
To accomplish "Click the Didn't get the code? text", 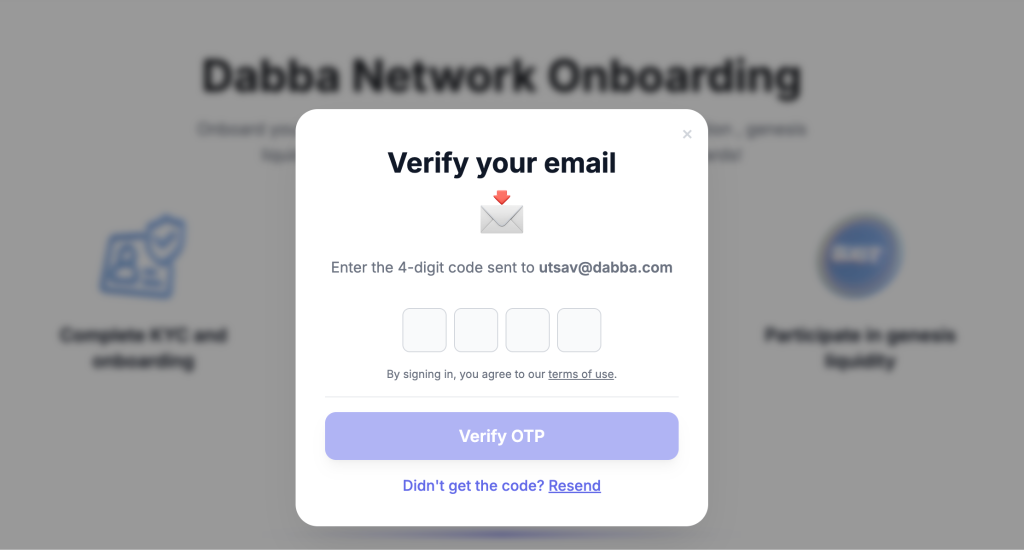I will point(473,485).
